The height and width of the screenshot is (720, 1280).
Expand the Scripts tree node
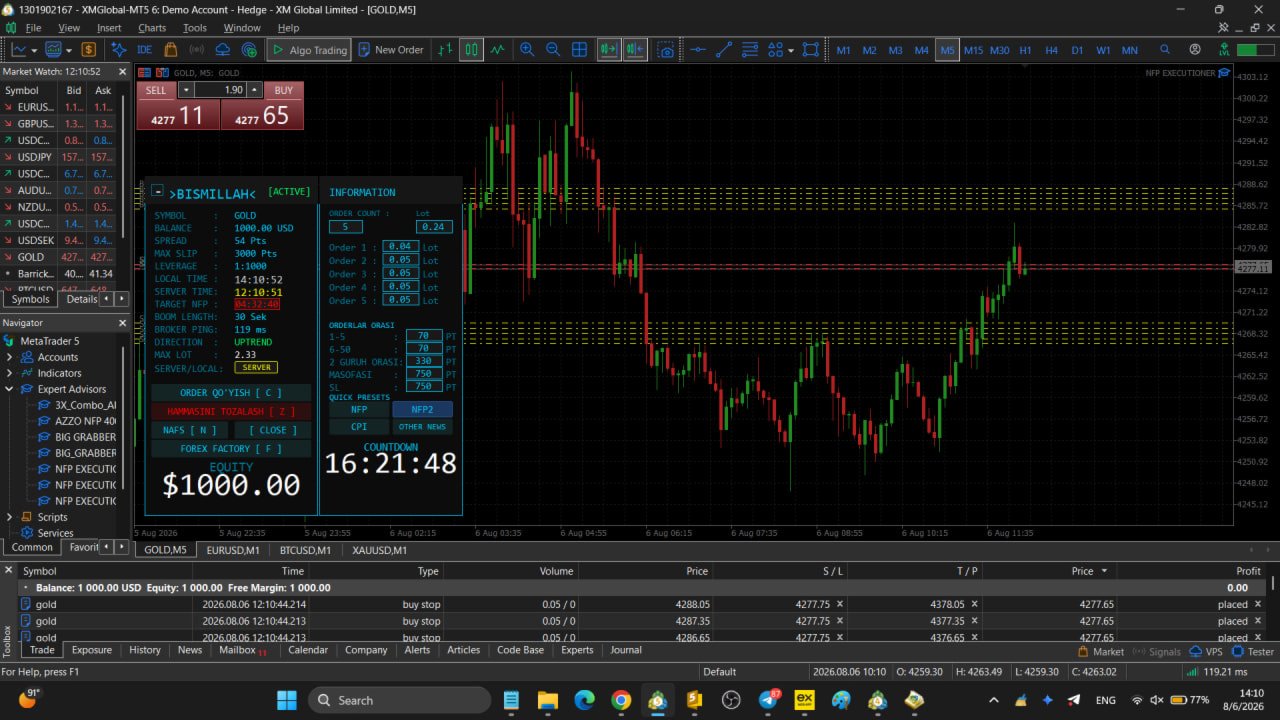9,517
